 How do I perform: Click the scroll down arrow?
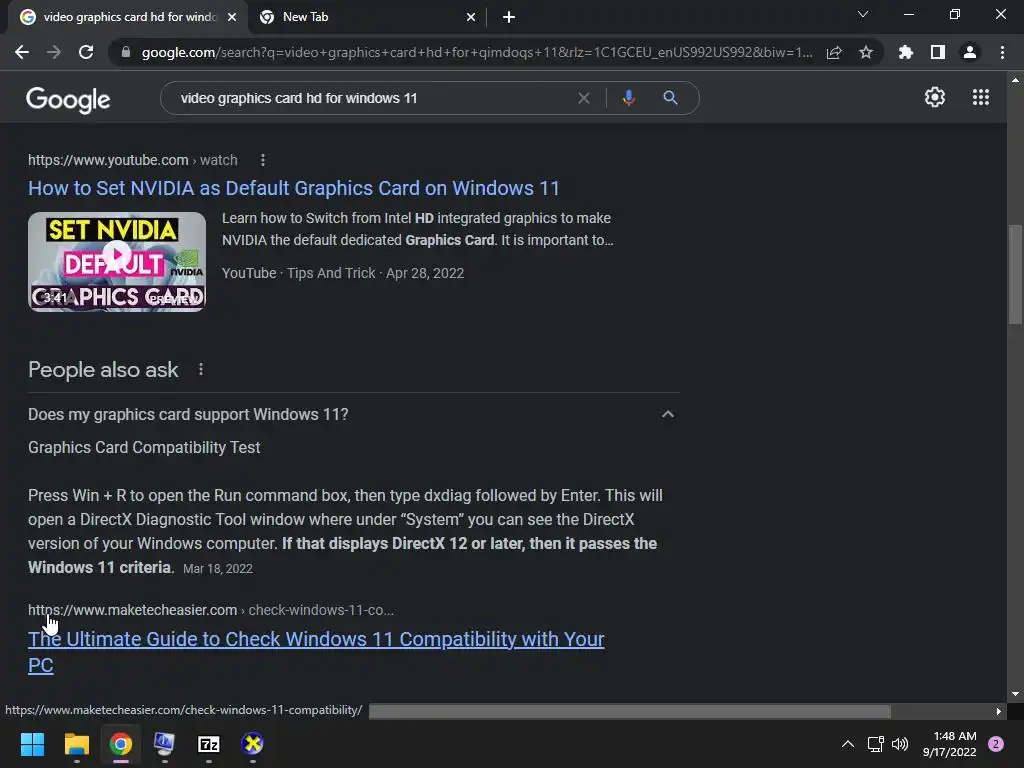1015,694
